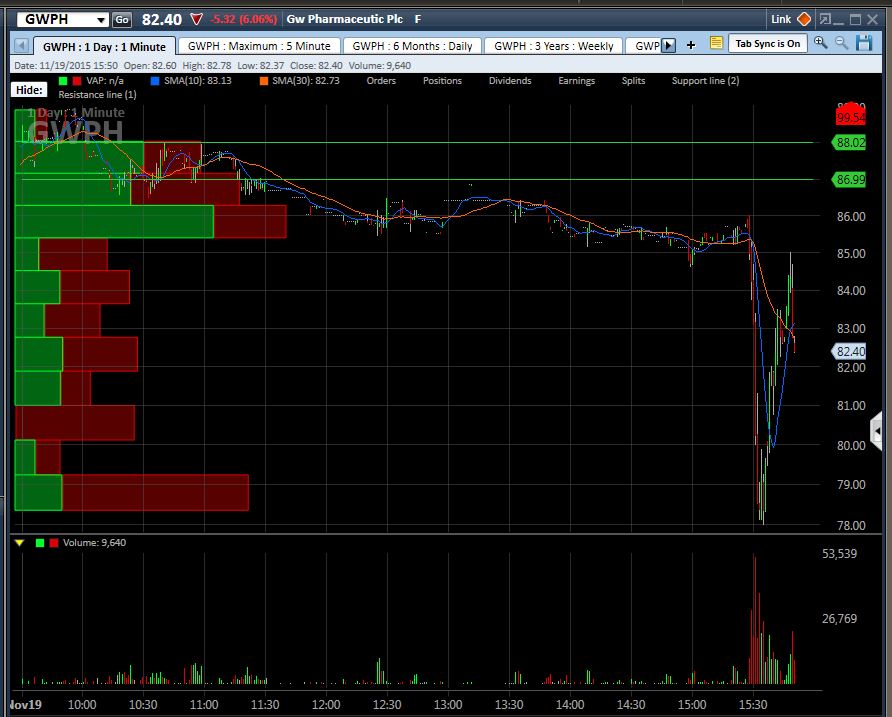Open the GWPH symbol dropdown
This screenshot has width=892, height=717.
101,20
